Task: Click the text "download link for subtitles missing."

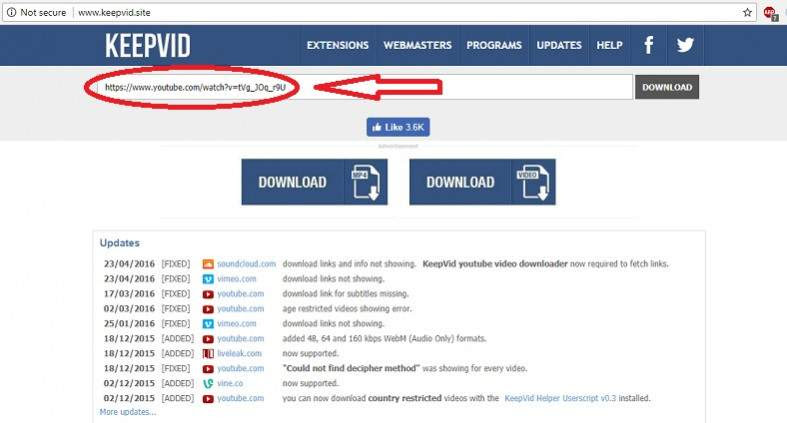Action: (x=345, y=294)
